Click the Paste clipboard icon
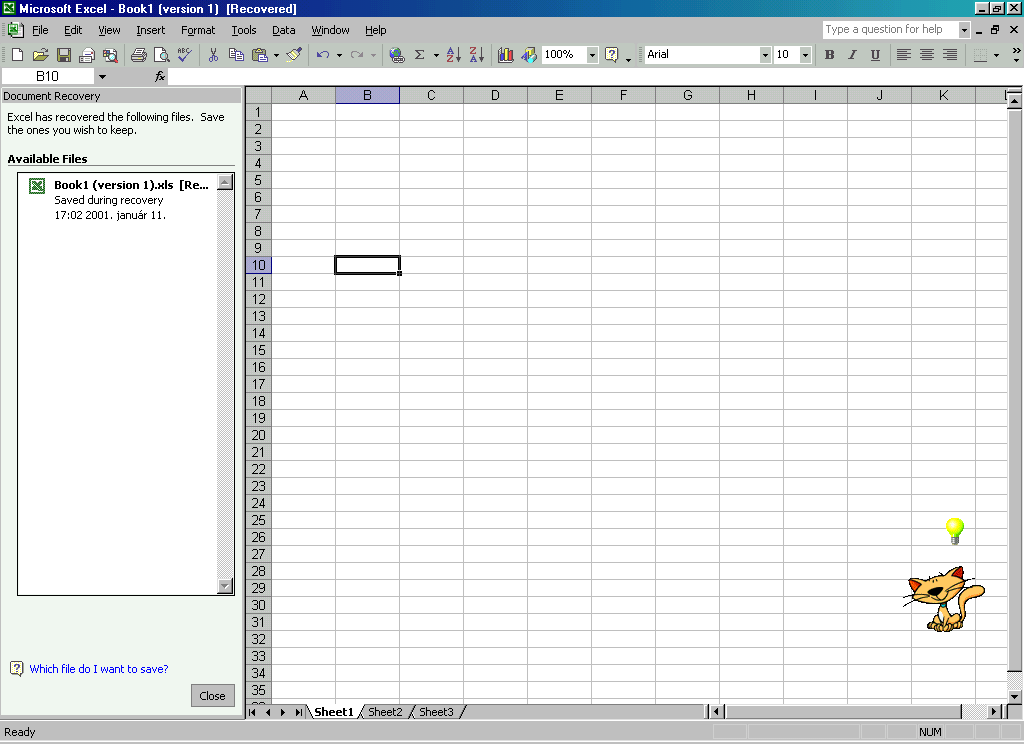Image resolution: width=1024 pixels, height=744 pixels. point(260,55)
